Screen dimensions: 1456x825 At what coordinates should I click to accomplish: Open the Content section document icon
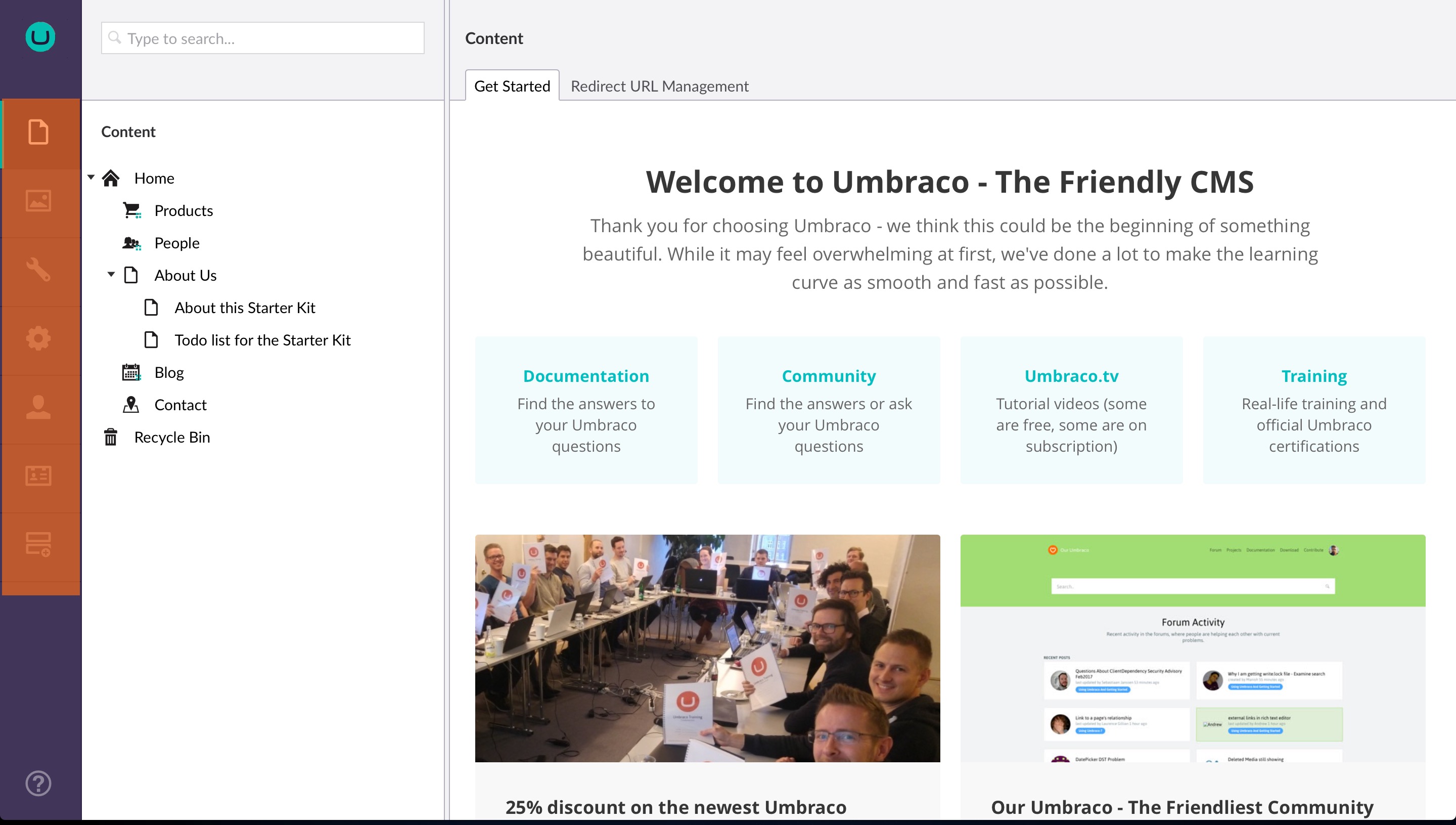coord(38,132)
